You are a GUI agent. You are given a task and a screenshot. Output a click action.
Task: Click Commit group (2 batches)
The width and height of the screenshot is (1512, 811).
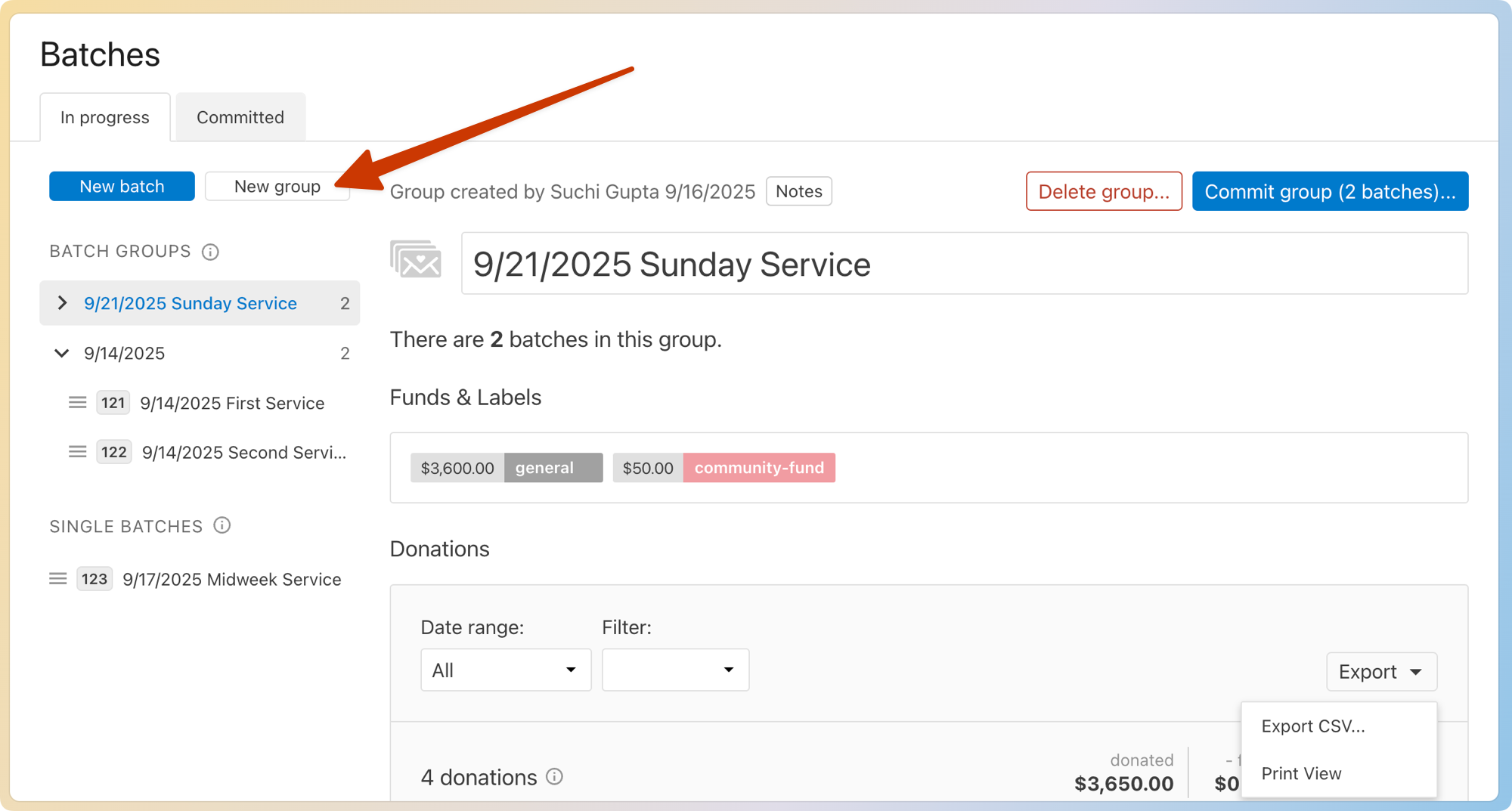click(x=1330, y=191)
